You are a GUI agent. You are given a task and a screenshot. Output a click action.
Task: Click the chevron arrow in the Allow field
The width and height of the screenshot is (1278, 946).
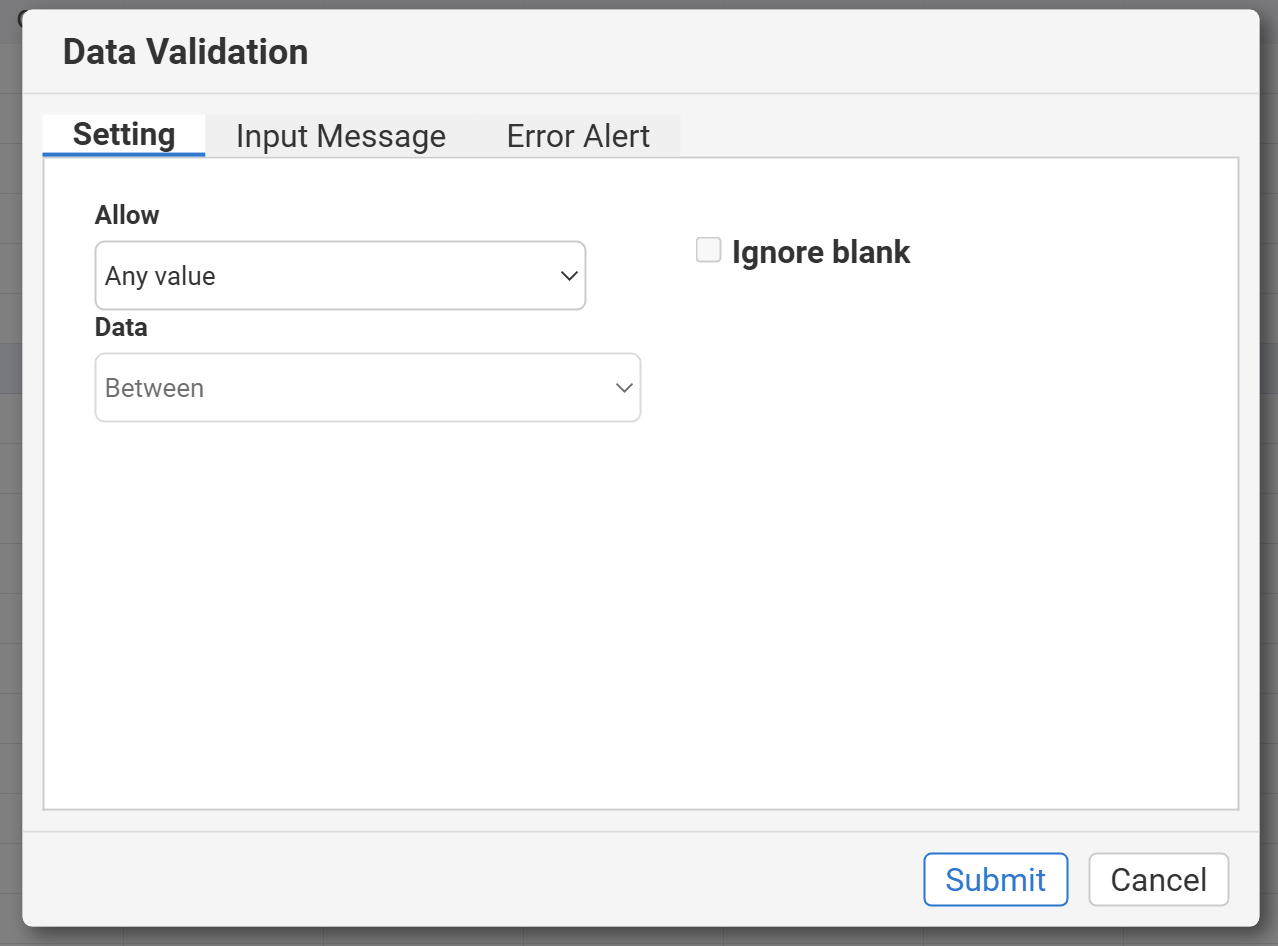(569, 276)
